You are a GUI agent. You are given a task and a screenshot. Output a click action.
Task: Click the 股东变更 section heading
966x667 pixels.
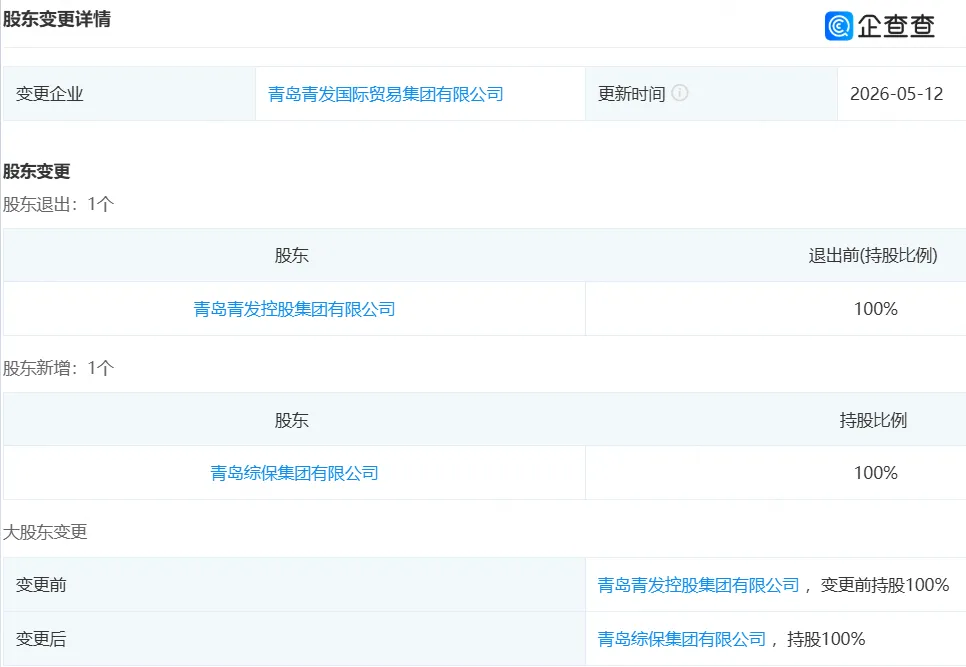pyautogui.click(x=36, y=171)
